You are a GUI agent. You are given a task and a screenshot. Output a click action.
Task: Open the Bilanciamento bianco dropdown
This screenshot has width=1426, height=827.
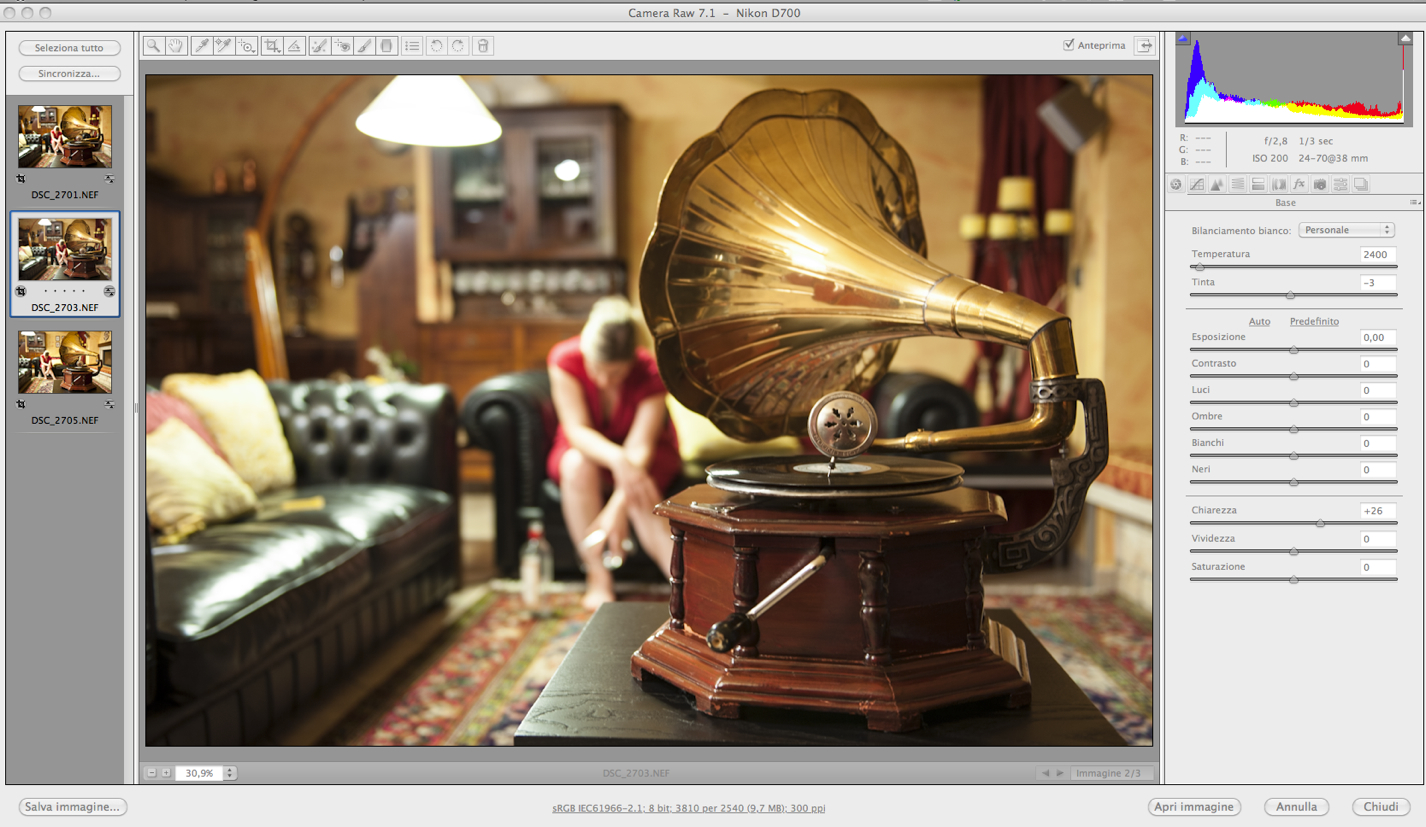click(1345, 230)
